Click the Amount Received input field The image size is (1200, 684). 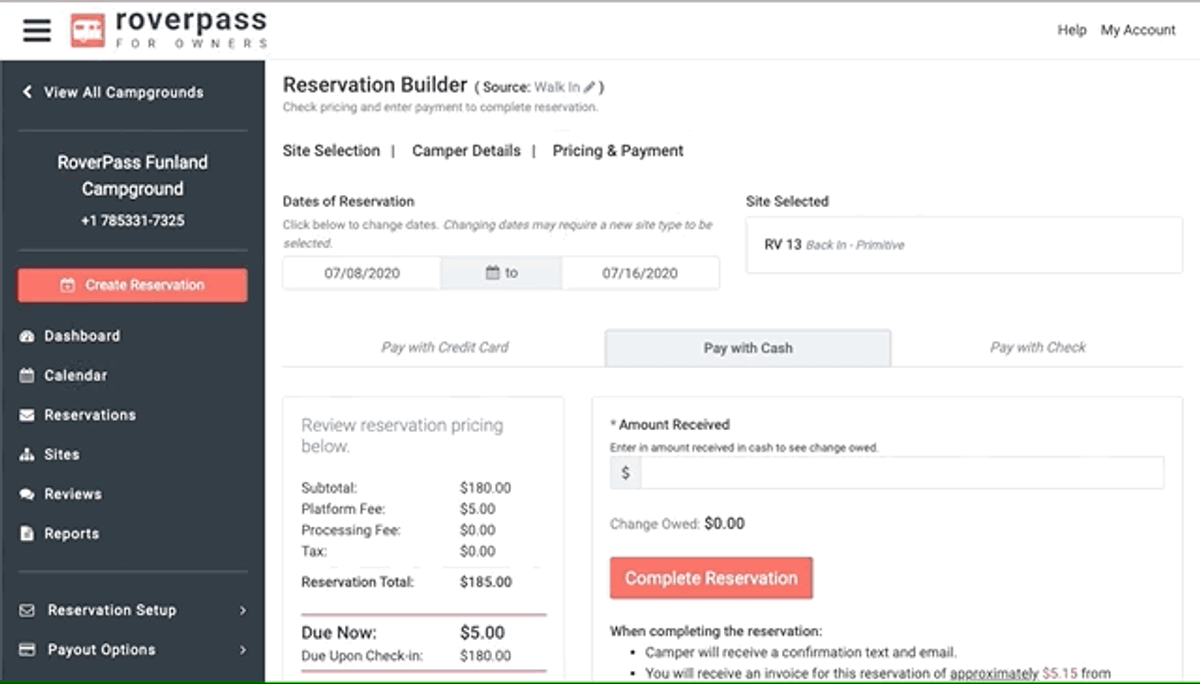(902, 473)
